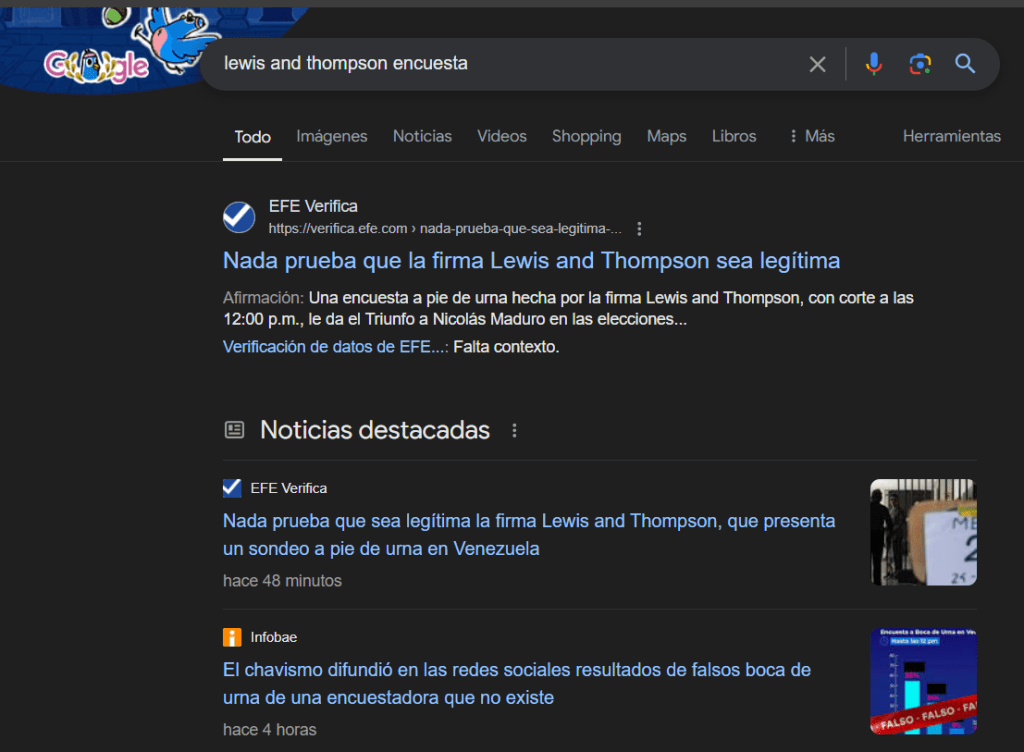Click the Falta contexto verdict text
The image size is (1024, 752).
click(506, 347)
